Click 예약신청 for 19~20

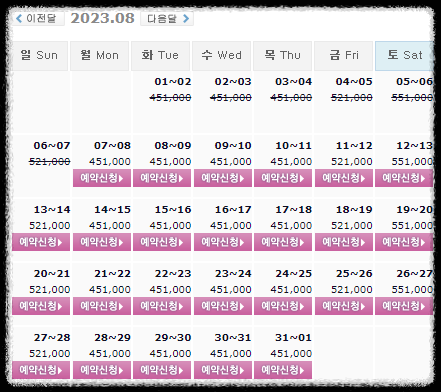404,242
